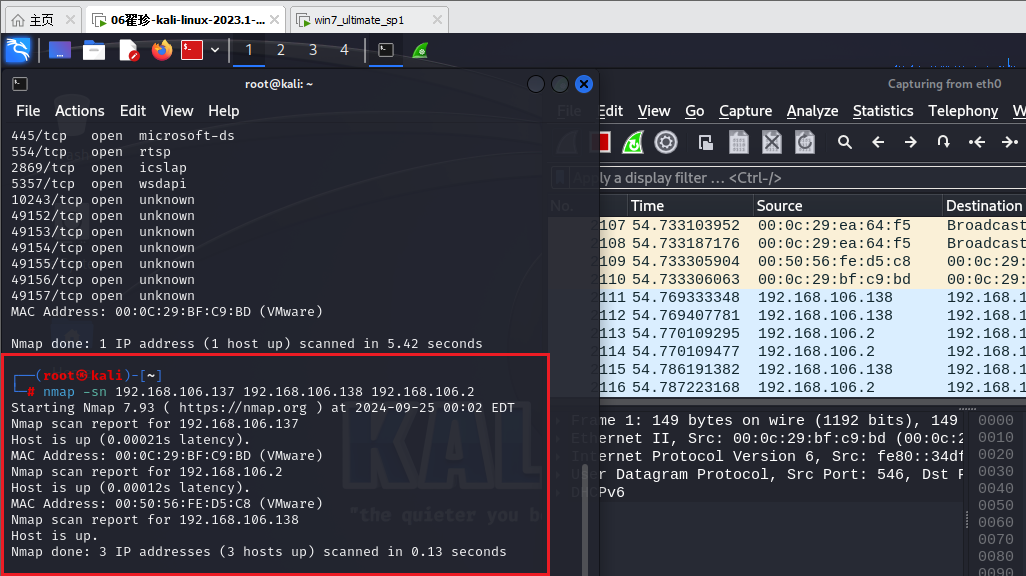This screenshot has width=1026, height=576.
Task: Stop the packet capture red button
Action: click(x=603, y=142)
